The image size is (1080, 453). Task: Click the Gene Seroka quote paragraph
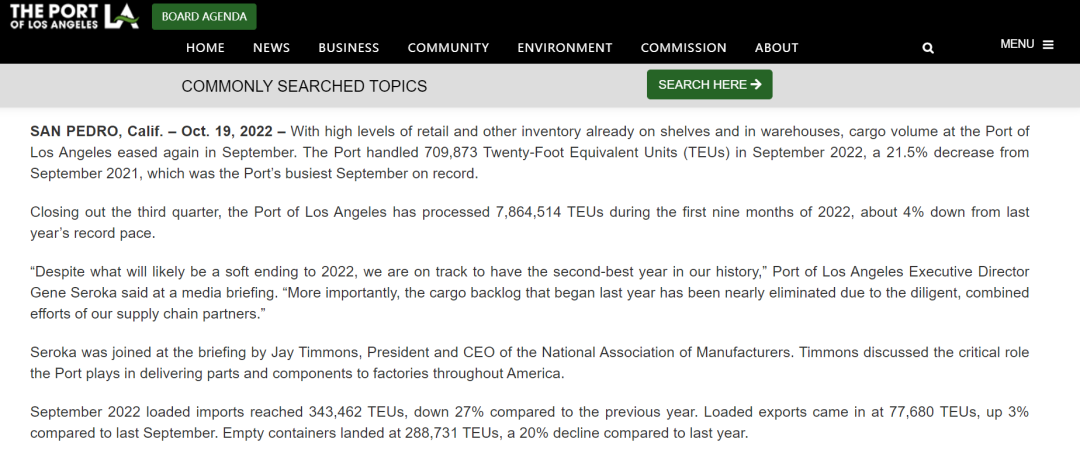(529, 293)
